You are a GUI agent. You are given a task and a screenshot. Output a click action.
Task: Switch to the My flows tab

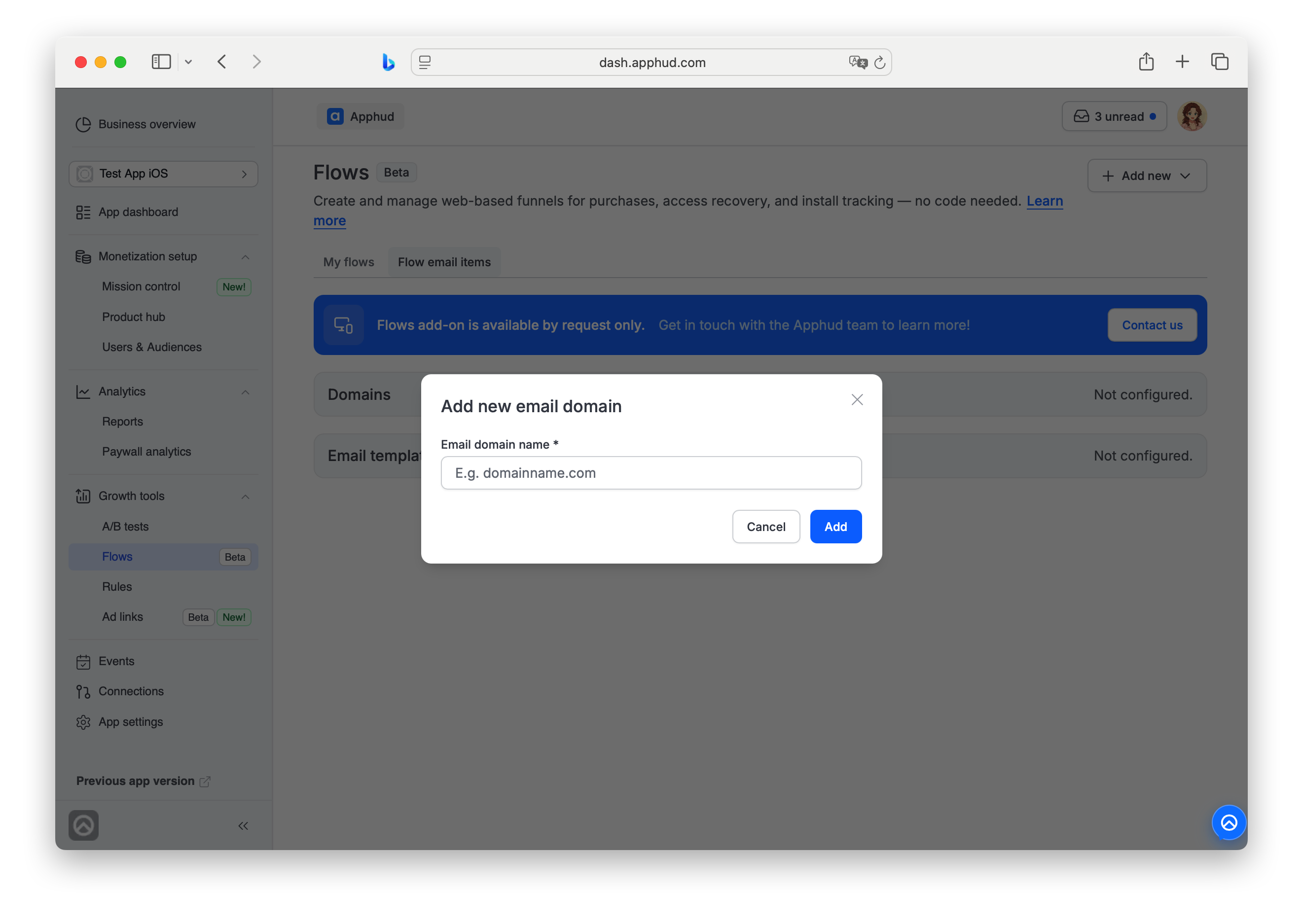348,262
